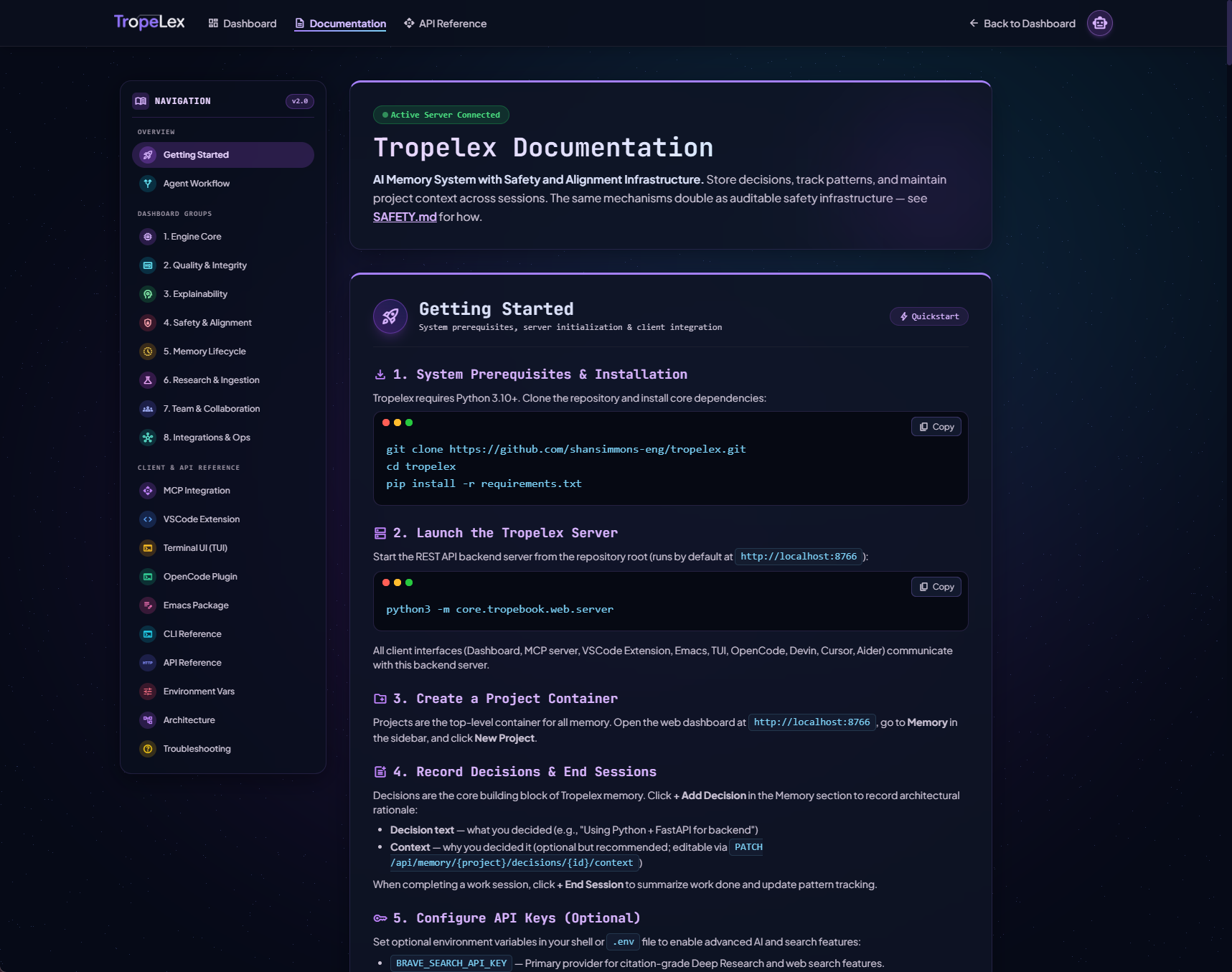1232x972 pixels.
Task: Open CLI Reference in sidebar
Action: [x=223, y=634]
